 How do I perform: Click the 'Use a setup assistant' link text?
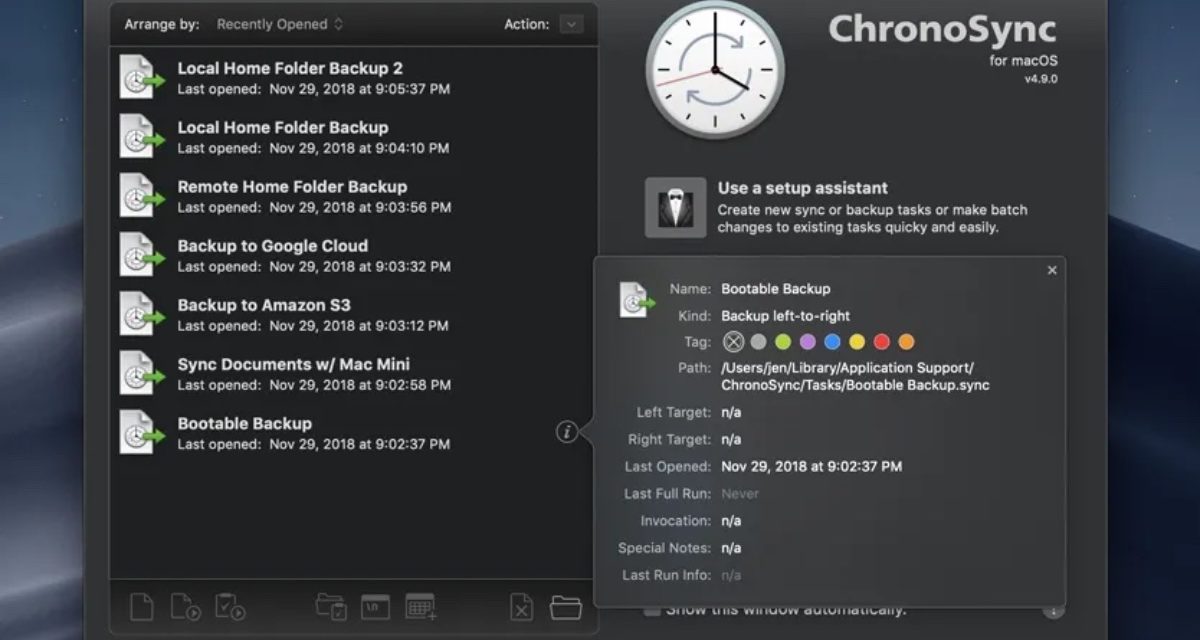802,188
